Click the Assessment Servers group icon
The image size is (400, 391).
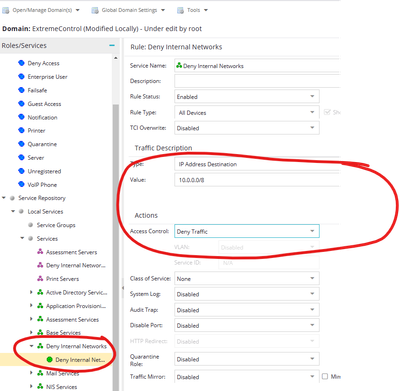(40, 252)
